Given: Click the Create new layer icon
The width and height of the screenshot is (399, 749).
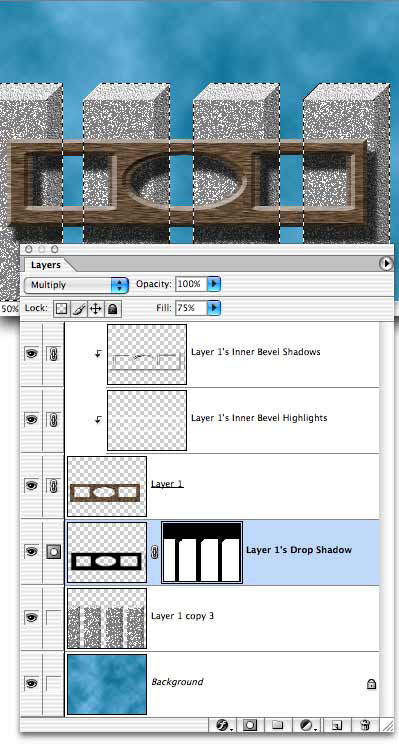Looking at the screenshot, I should click(x=337, y=726).
